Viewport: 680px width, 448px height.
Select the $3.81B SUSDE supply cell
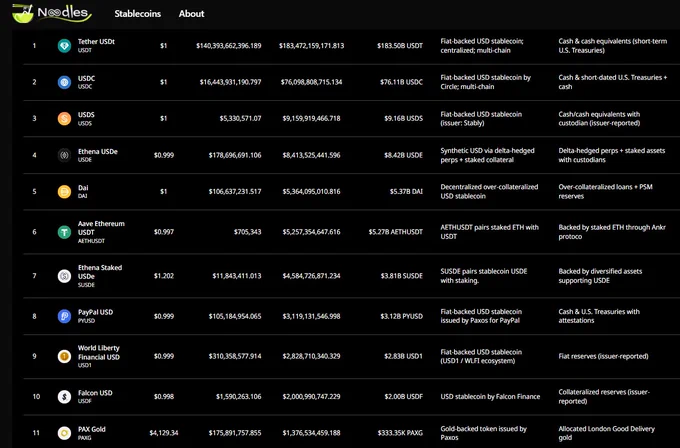click(402, 276)
